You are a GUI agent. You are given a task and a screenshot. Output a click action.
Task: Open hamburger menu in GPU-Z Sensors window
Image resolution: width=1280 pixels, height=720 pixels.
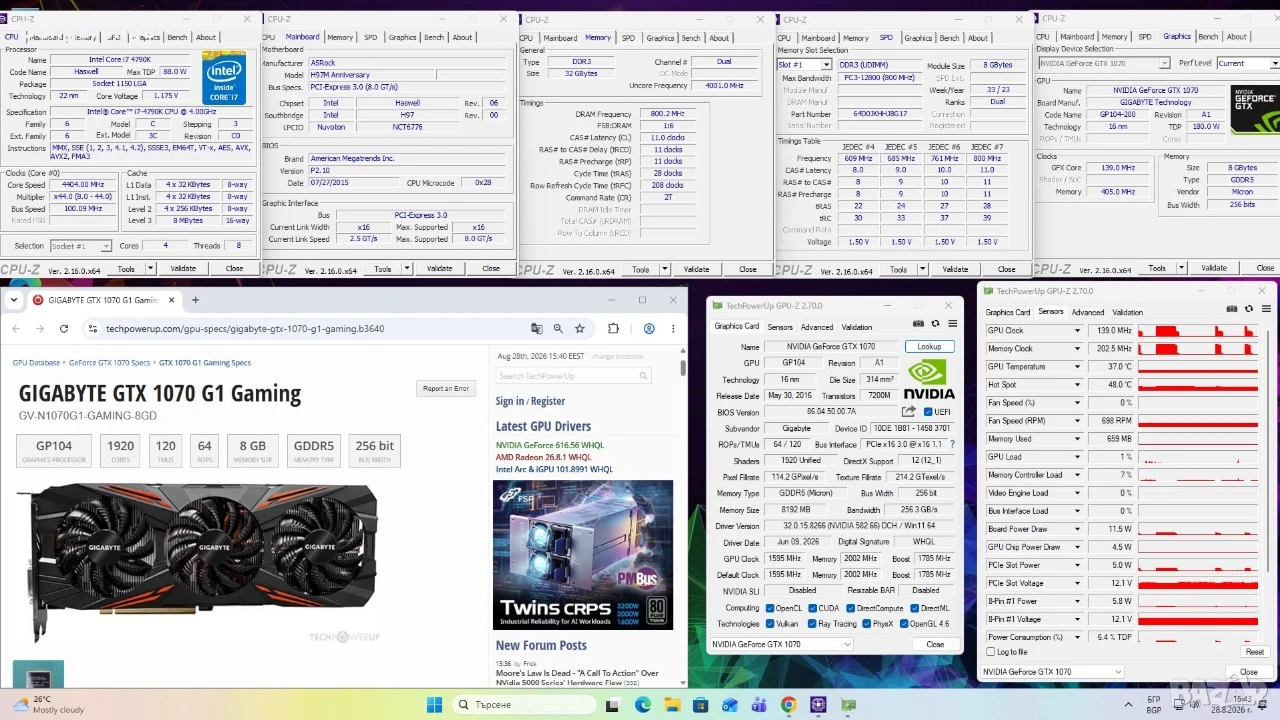(1265, 309)
